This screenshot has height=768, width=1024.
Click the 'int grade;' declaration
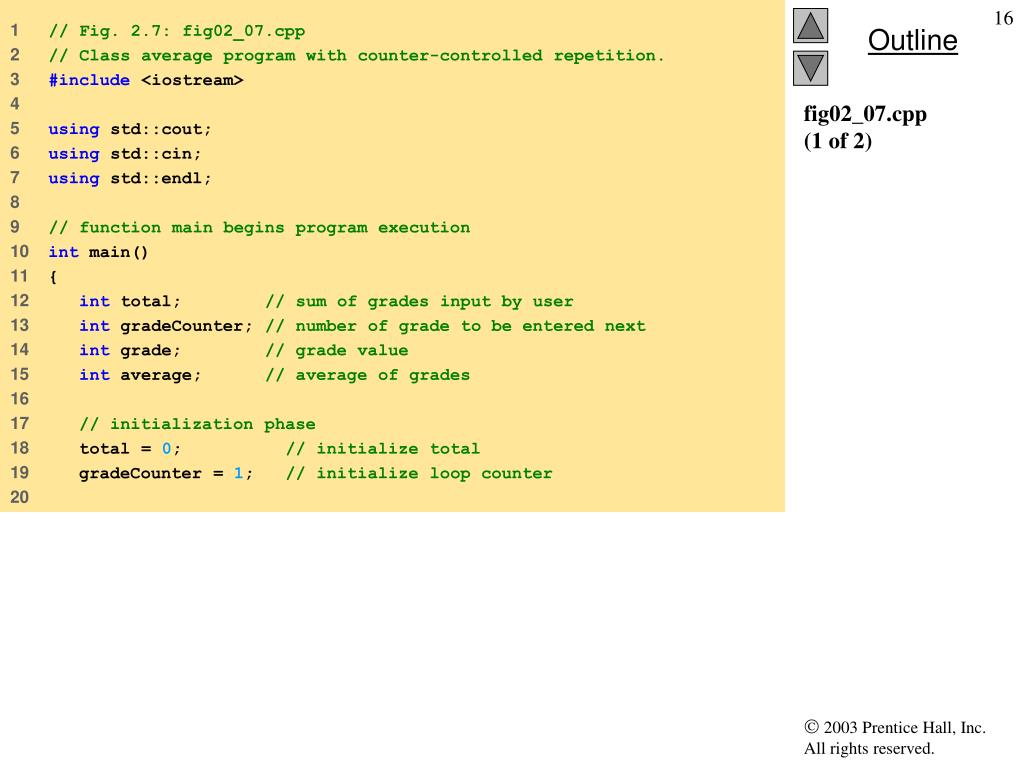point(130,351)
